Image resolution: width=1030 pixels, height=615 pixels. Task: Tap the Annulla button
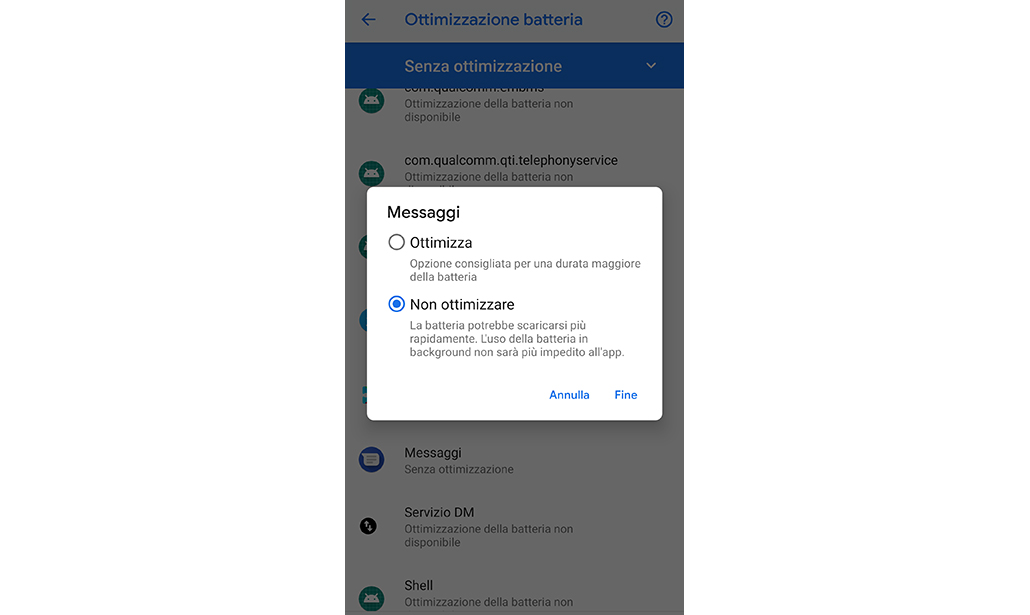pyautogui.click(x=569, y=395)
